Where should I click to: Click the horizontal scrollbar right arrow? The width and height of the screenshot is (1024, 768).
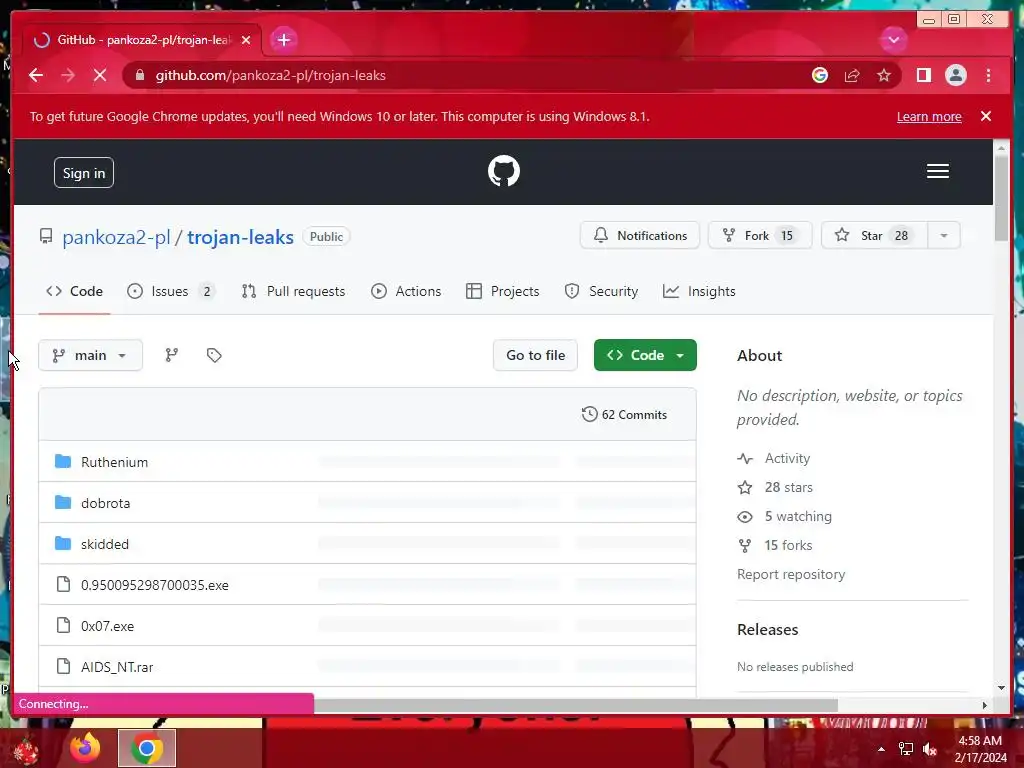[x=985, y=705]
